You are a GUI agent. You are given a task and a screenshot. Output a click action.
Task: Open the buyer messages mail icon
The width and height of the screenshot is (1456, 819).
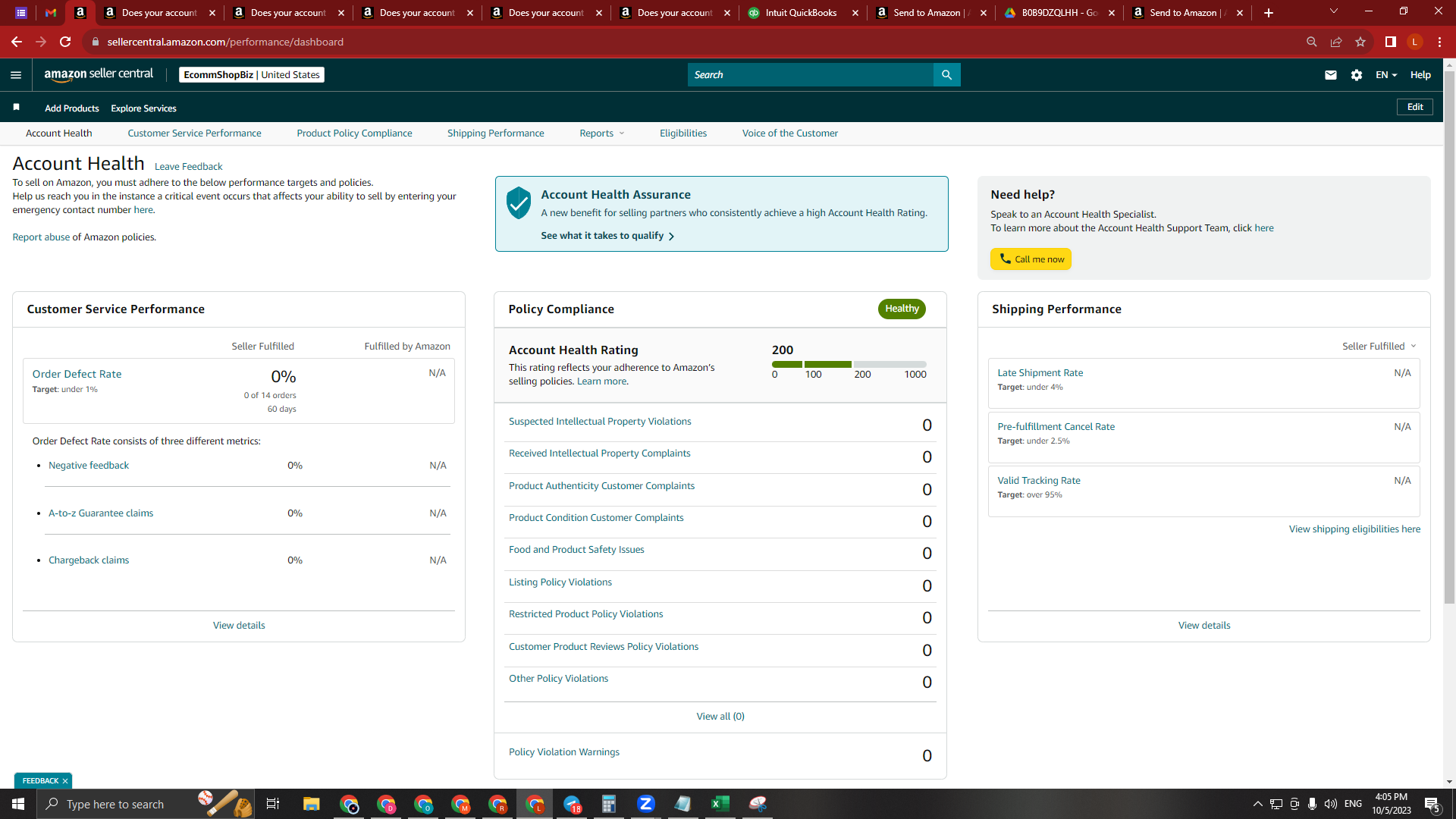tap(1330, 74)
